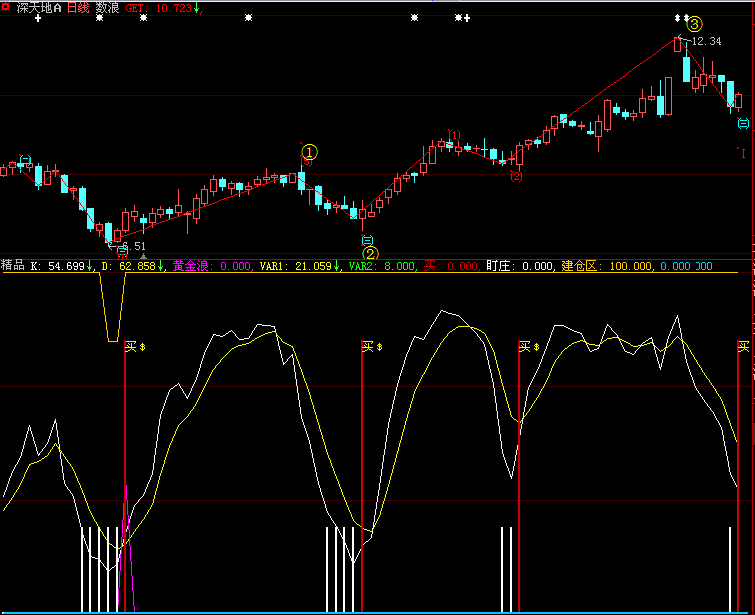Click the 精品 indicator name label
This screenshot has height=615, width=755.
tap(13, 266)
